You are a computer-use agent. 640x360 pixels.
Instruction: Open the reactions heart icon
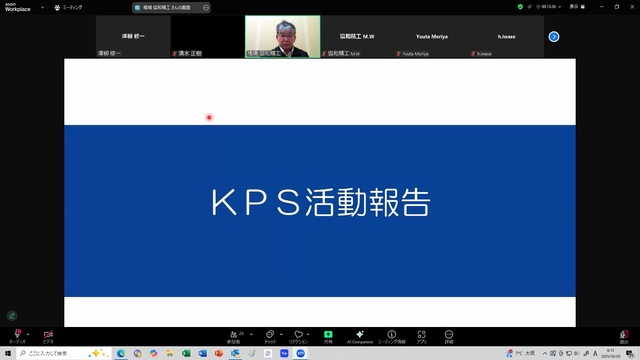click(298, 336)
